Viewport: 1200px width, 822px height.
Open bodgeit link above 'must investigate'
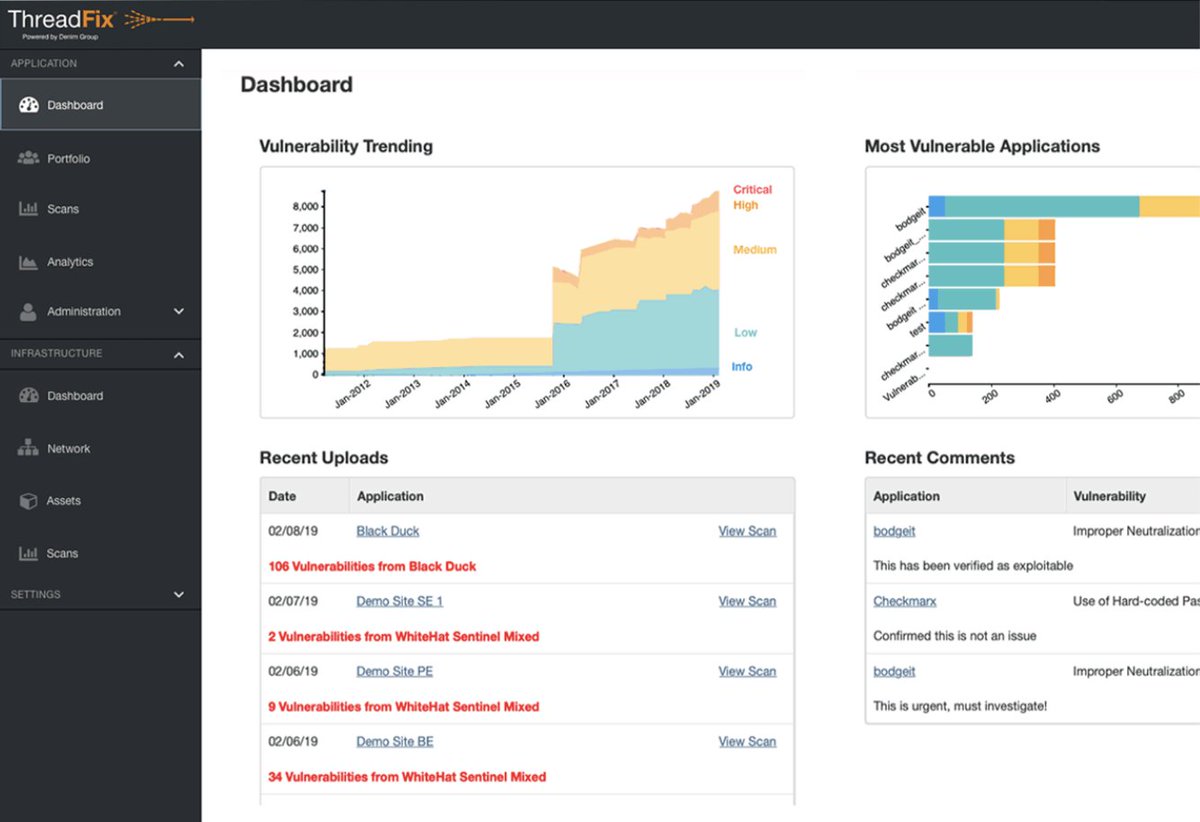894,671
